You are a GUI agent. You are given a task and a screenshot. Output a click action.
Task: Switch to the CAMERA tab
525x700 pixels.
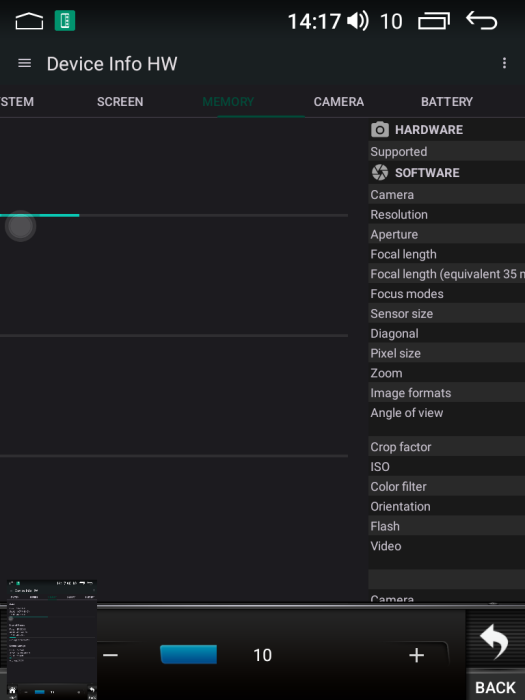click(x=338, y=102)
